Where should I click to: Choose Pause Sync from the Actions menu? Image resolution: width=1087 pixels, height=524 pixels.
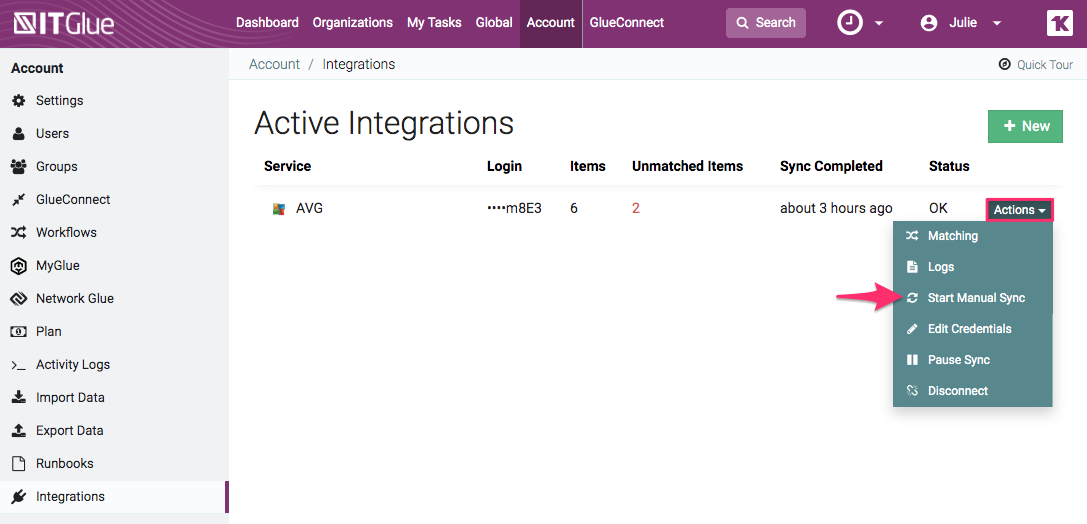click(973, 360)
